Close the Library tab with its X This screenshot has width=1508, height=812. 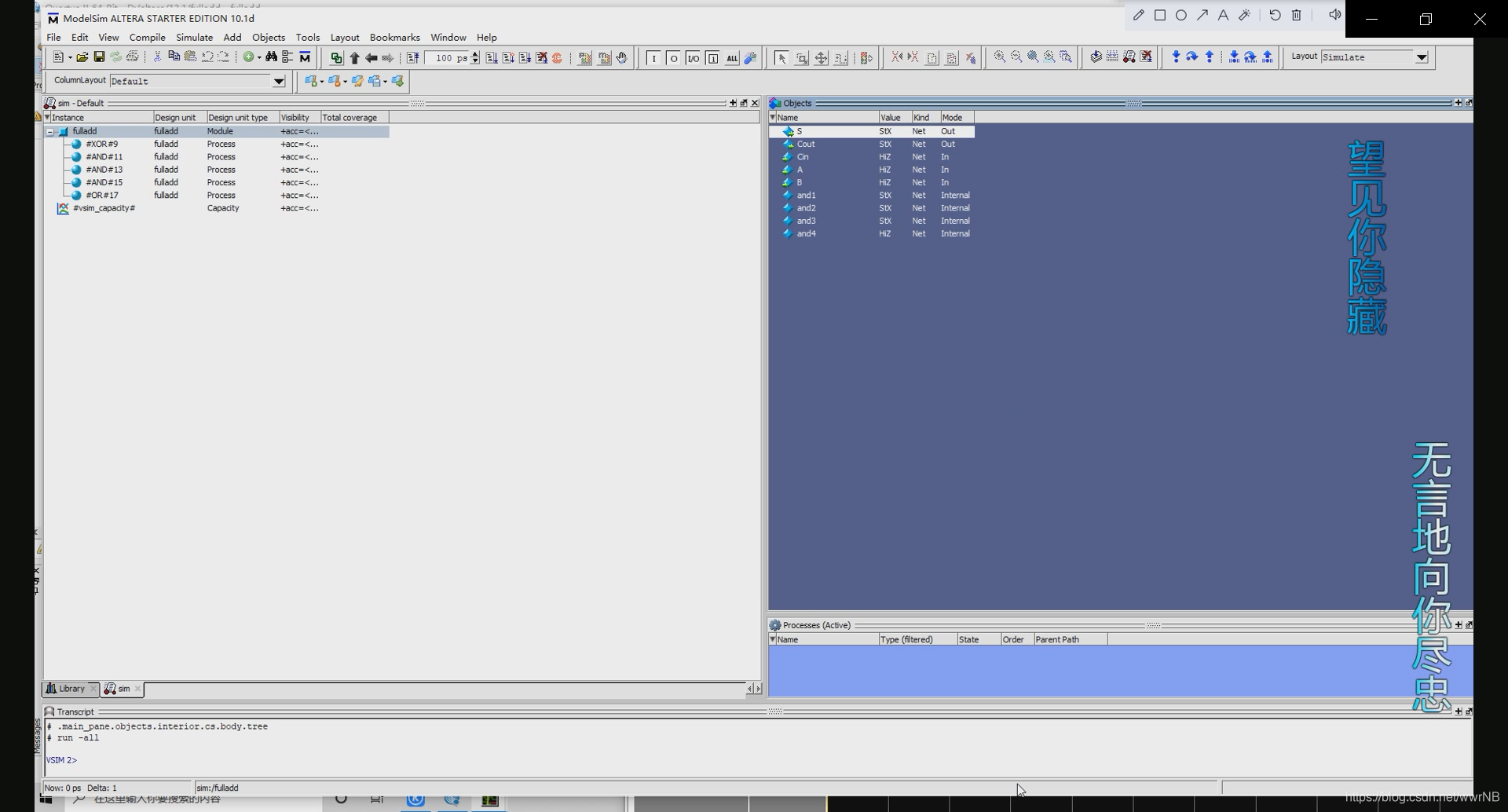(x=93, y=689)
